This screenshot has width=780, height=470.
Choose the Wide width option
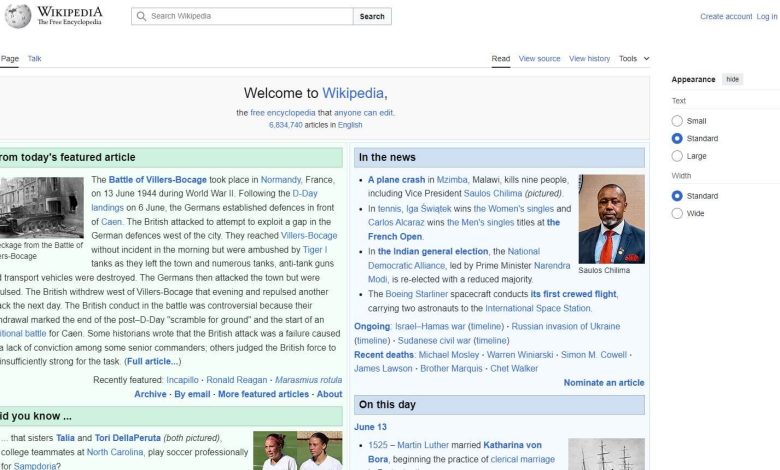tap(678, 213)
